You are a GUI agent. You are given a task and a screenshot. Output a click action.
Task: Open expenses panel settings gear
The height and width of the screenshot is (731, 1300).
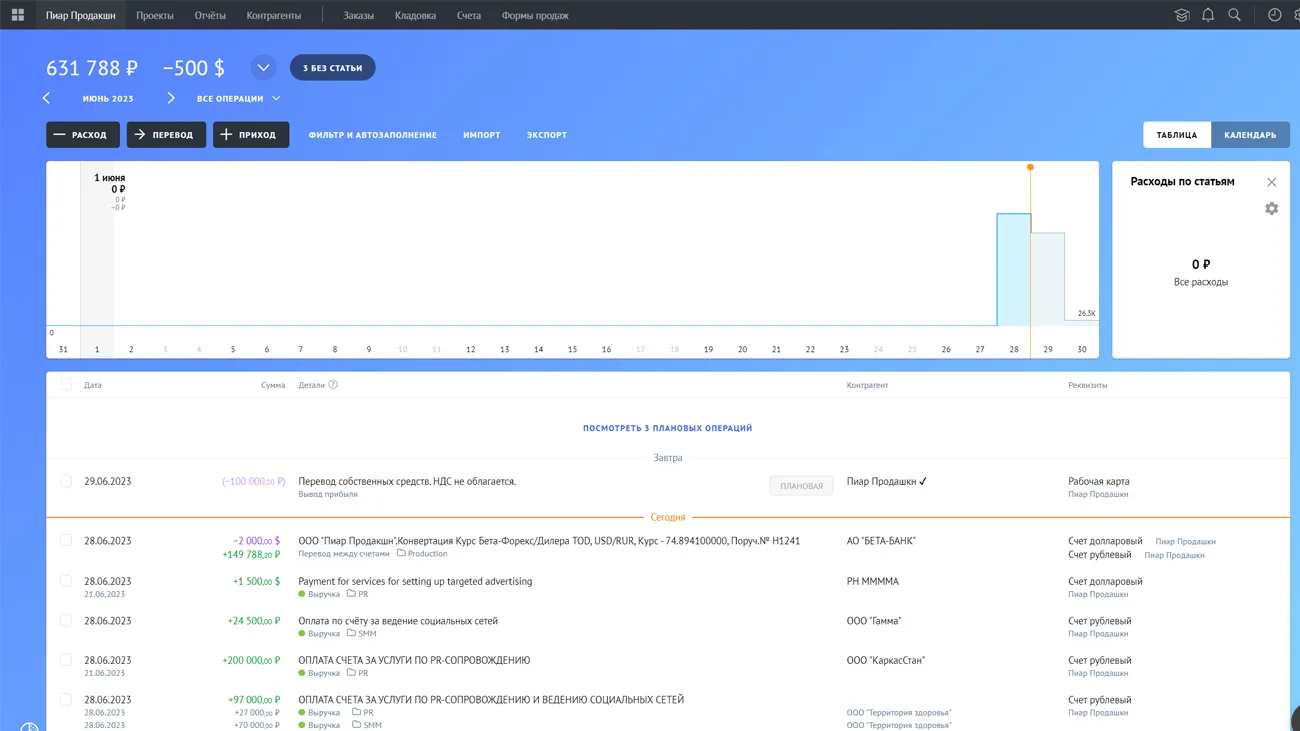[1271, 209]
